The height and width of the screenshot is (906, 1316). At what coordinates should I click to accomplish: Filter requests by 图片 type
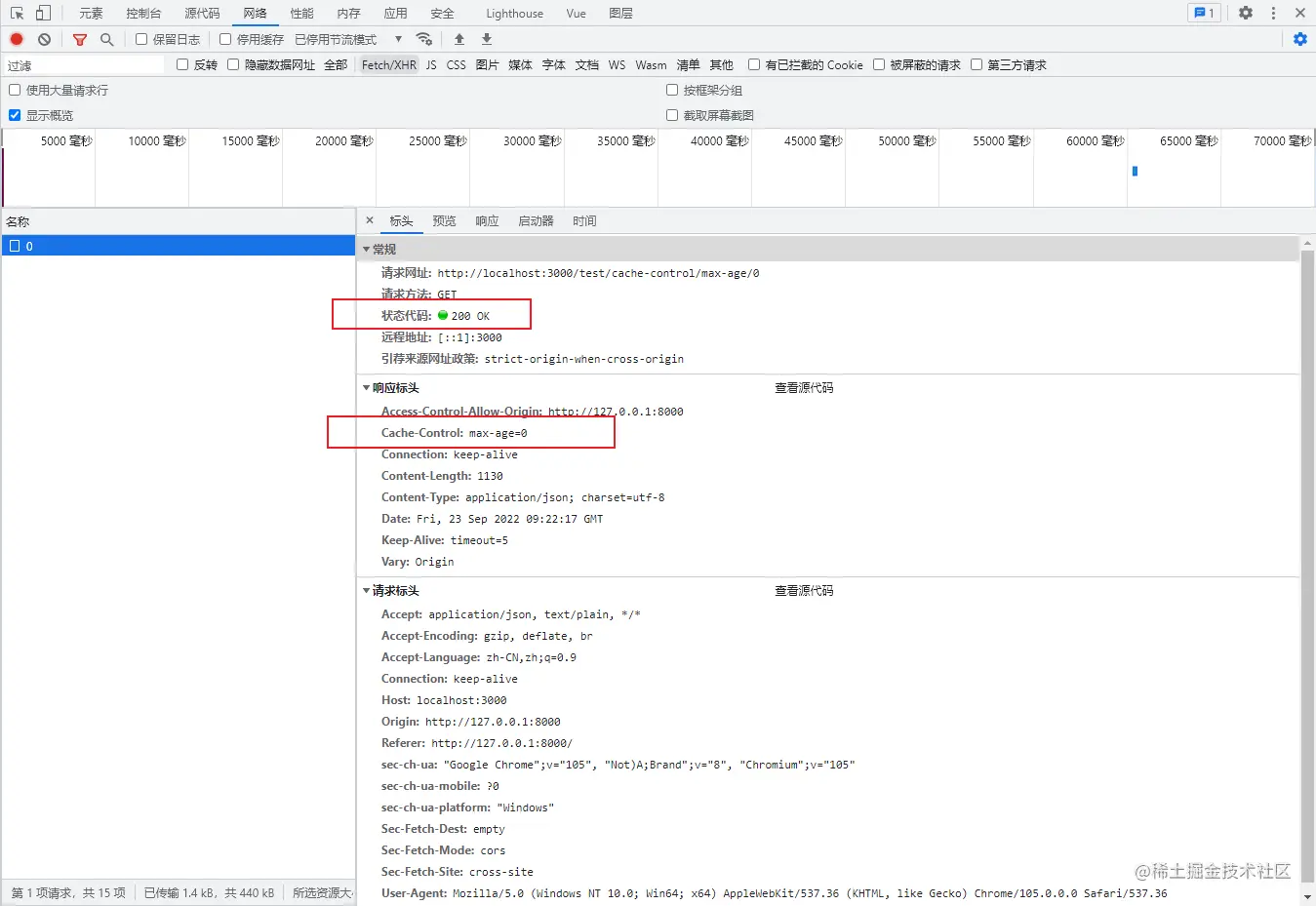(x=488, y=65)
